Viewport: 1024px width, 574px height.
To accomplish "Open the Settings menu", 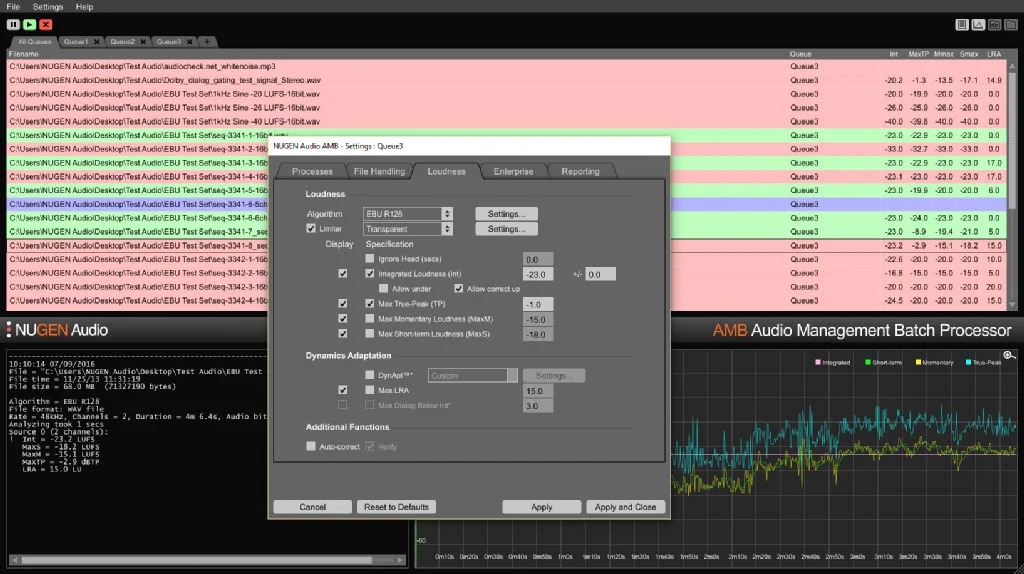I will (48, 7).
